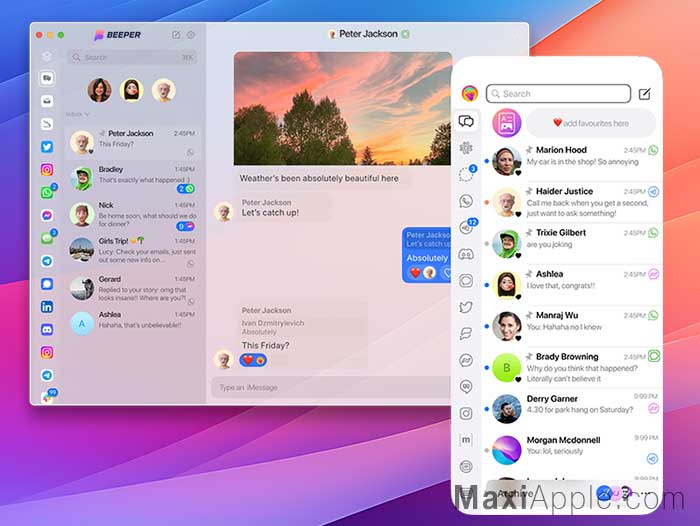Open Manraj Wu conversation
The width and height of the screenshot is (700, 526).
(572, 326)
